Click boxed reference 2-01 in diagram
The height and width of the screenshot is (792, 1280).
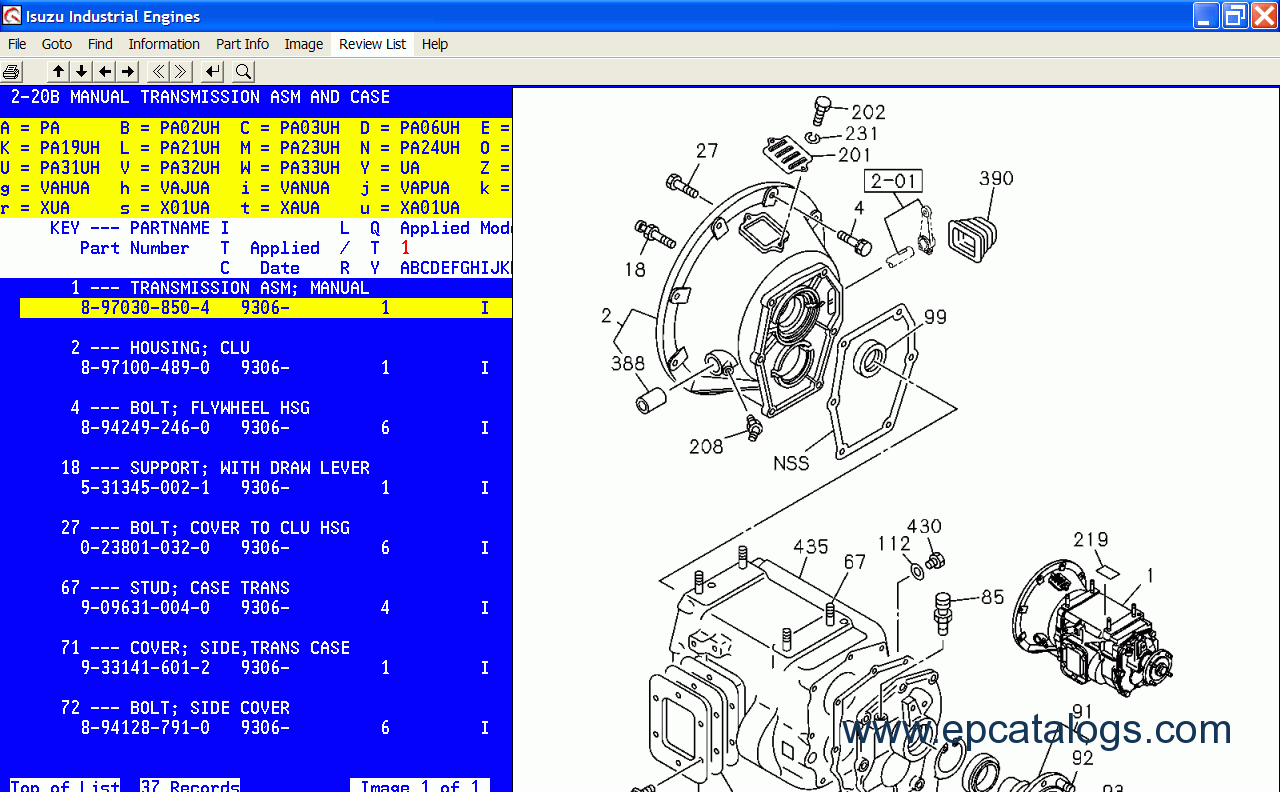tap(894, 181)
